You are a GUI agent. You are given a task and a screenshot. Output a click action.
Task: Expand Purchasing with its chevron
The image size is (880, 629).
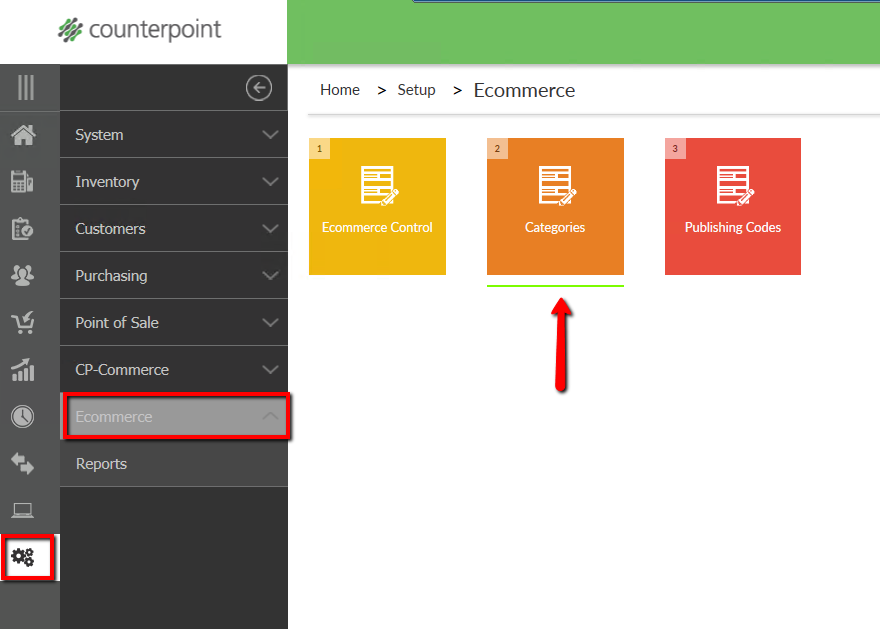[271, 276]
